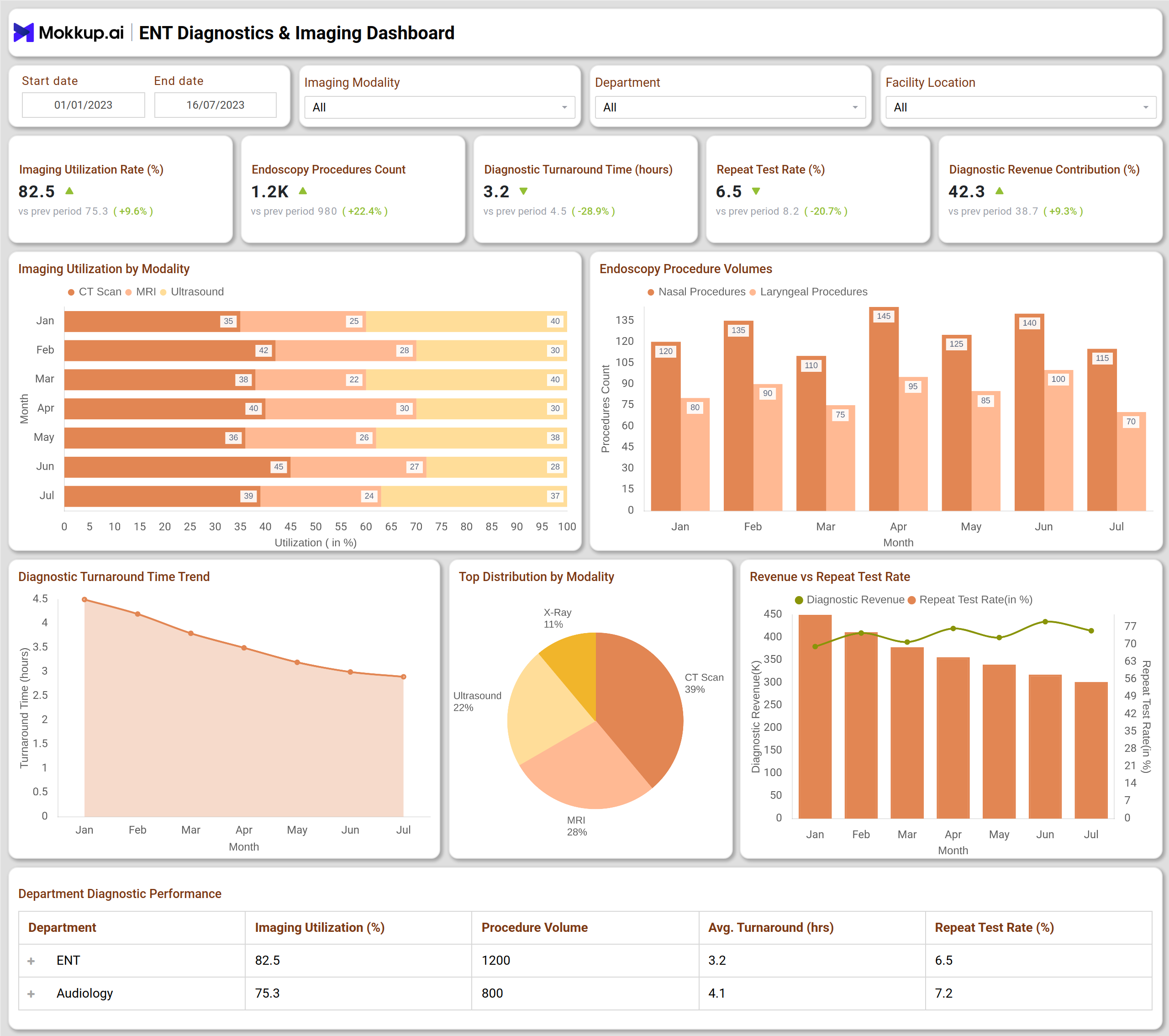Click the Revenue vs Repeat Test Rate title

pos(830,577)
